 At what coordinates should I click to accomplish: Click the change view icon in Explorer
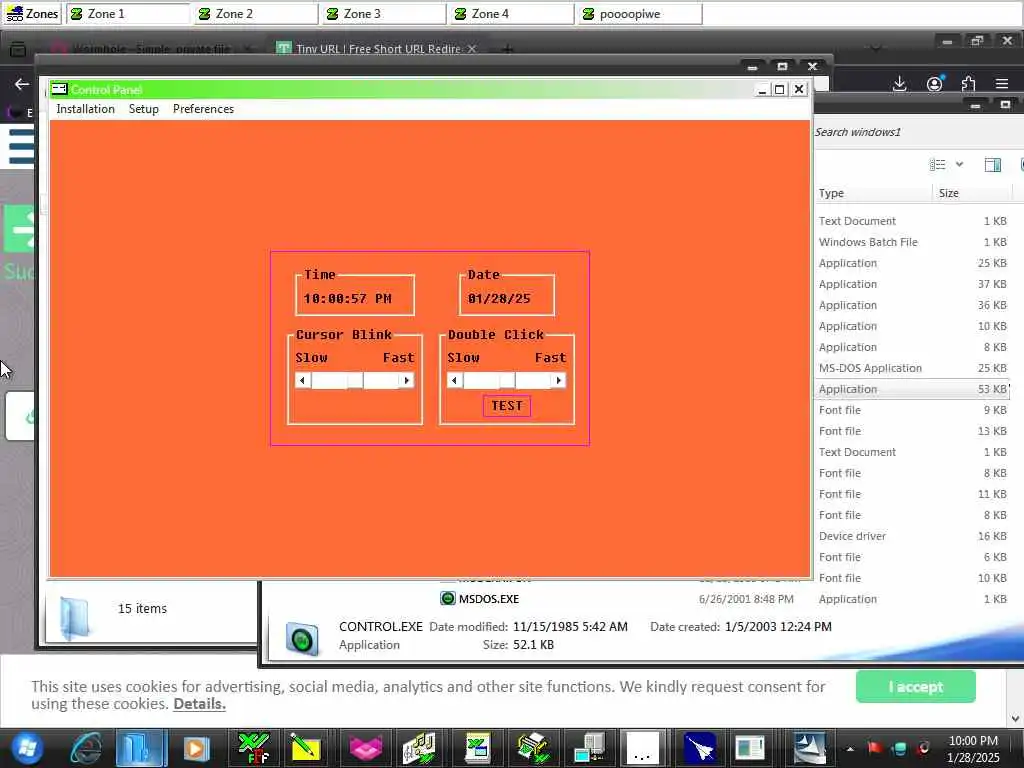point(938,165)
